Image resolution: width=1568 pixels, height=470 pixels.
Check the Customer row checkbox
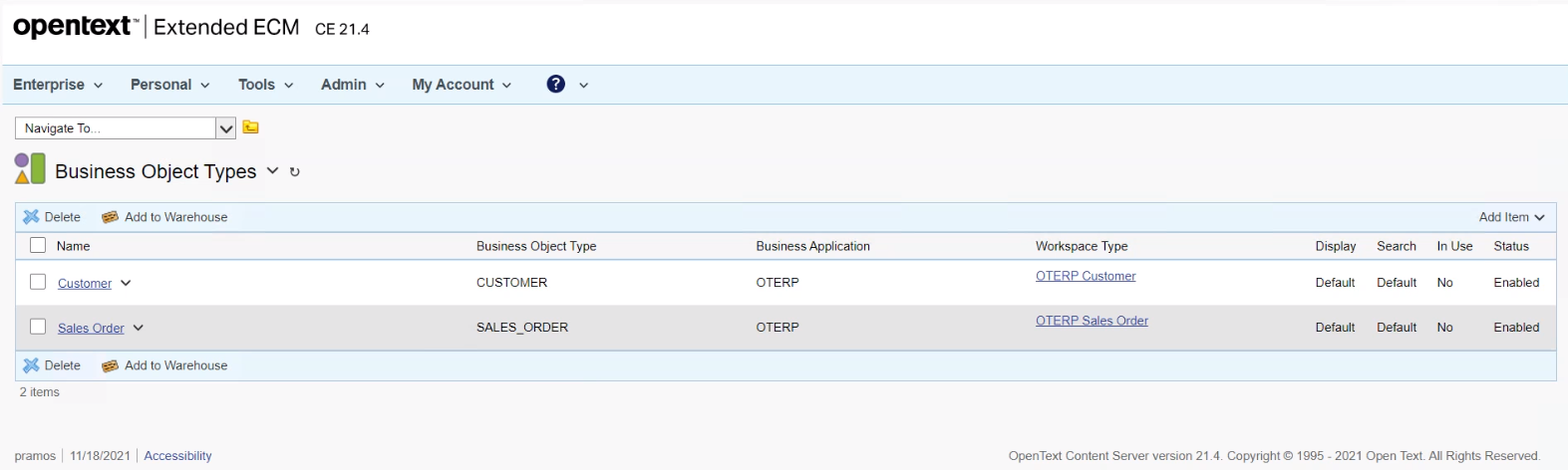click(x=38, y=282)
